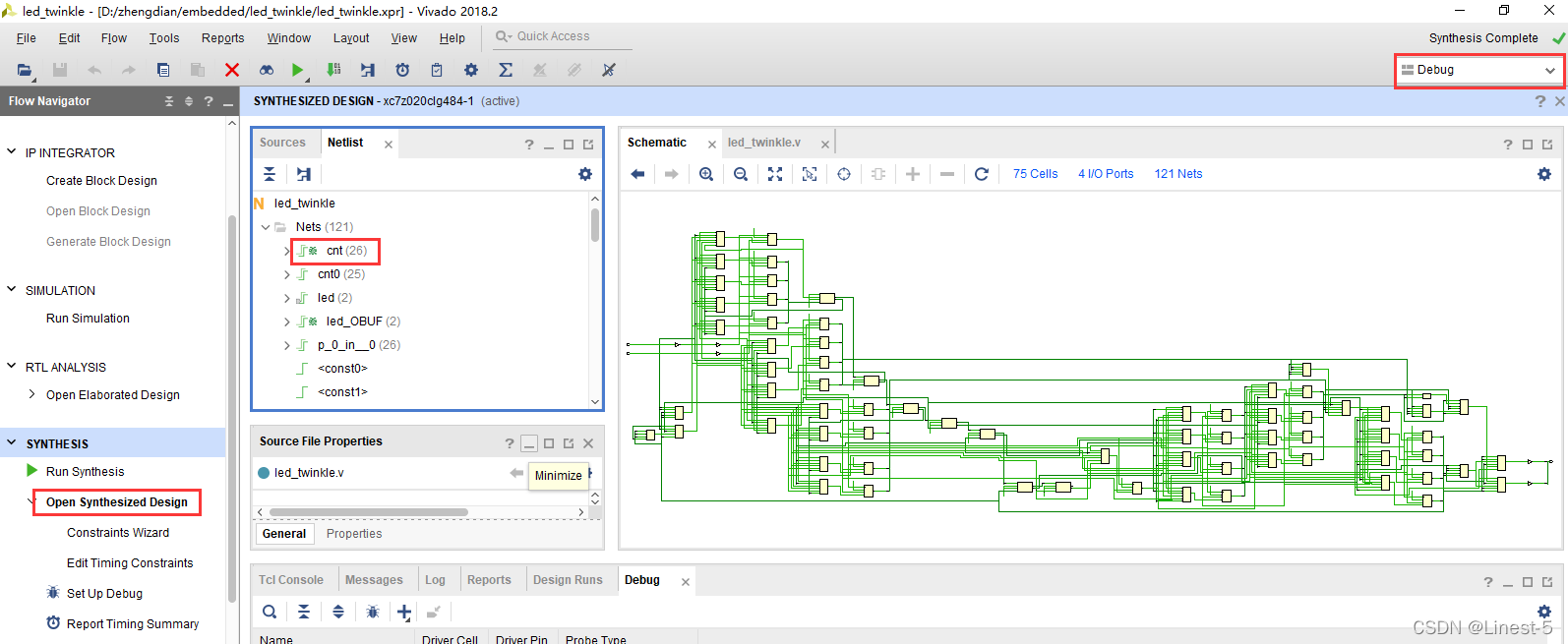Minimize the Source File Properties panel
The height and width of the screenshot is (644, 1568).
coord(529,443)
